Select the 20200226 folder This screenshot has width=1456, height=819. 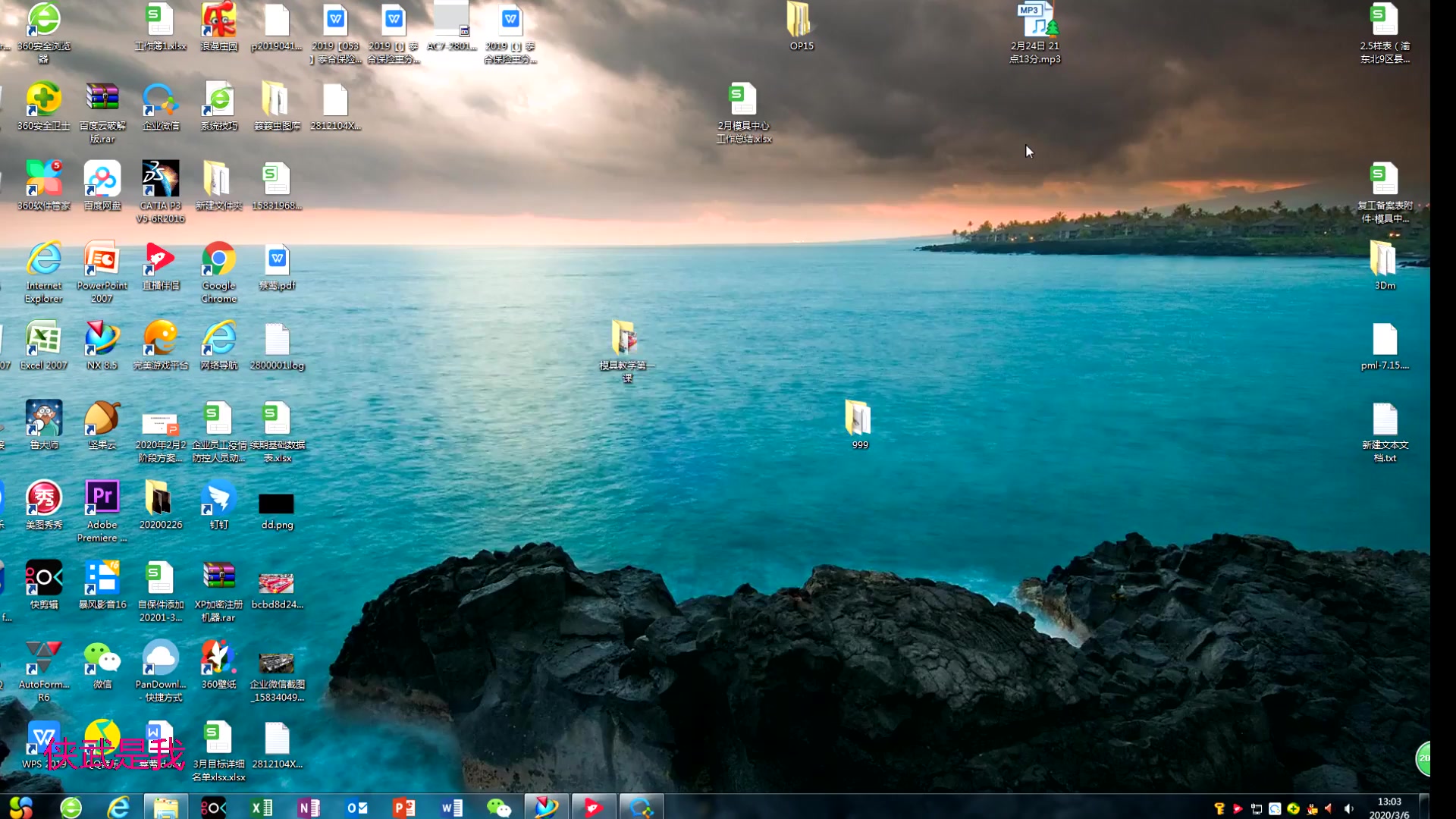tap(161, 505)
